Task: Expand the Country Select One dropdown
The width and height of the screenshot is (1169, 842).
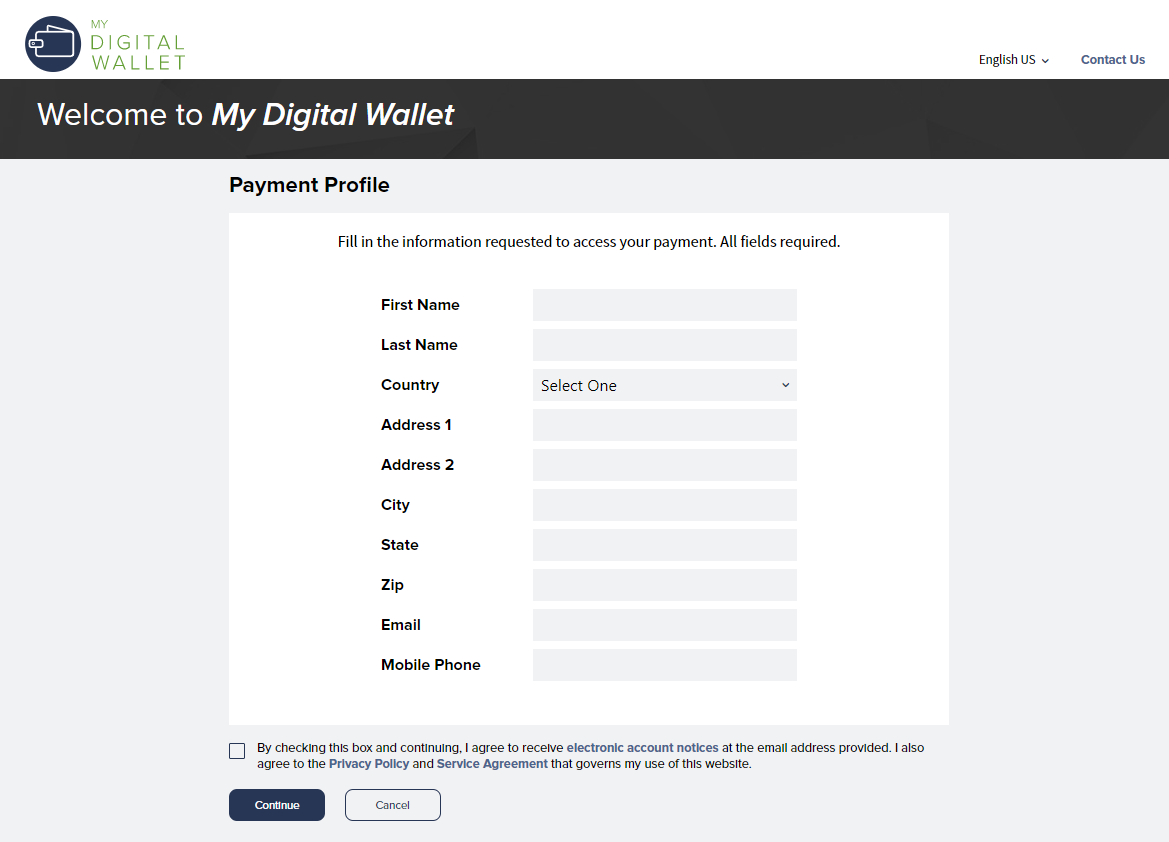Action: pyautogui.click(x=664, y=385)
